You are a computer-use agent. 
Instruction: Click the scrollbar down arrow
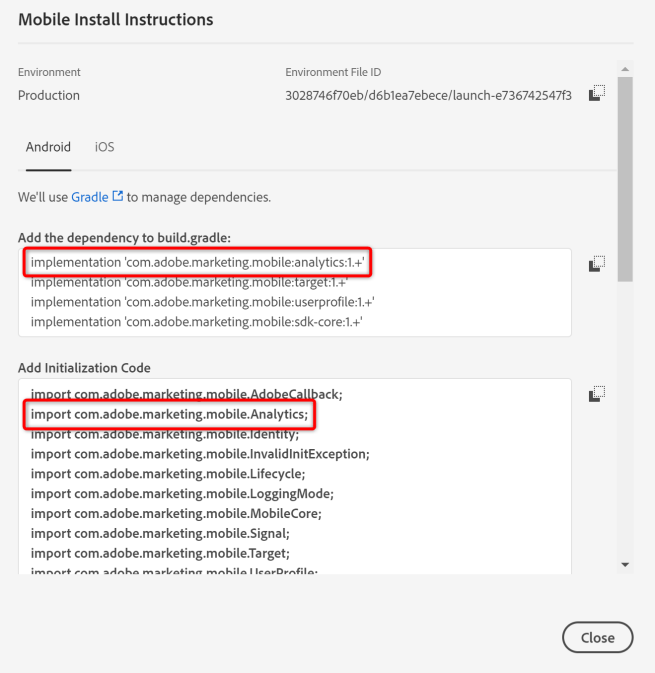[x=626, y=565]
